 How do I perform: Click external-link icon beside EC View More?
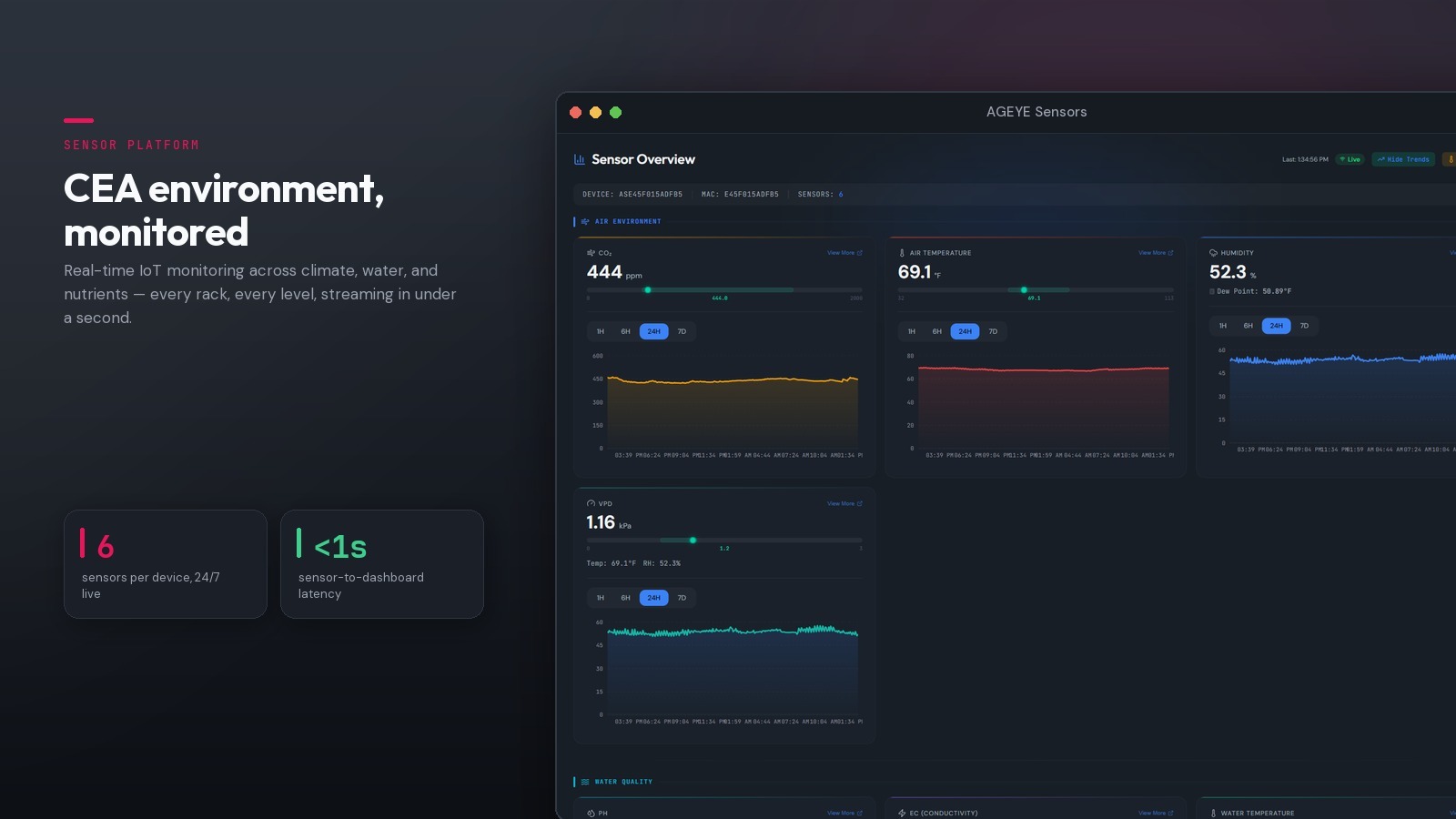pyautogui.click(x=1171, y=814)
